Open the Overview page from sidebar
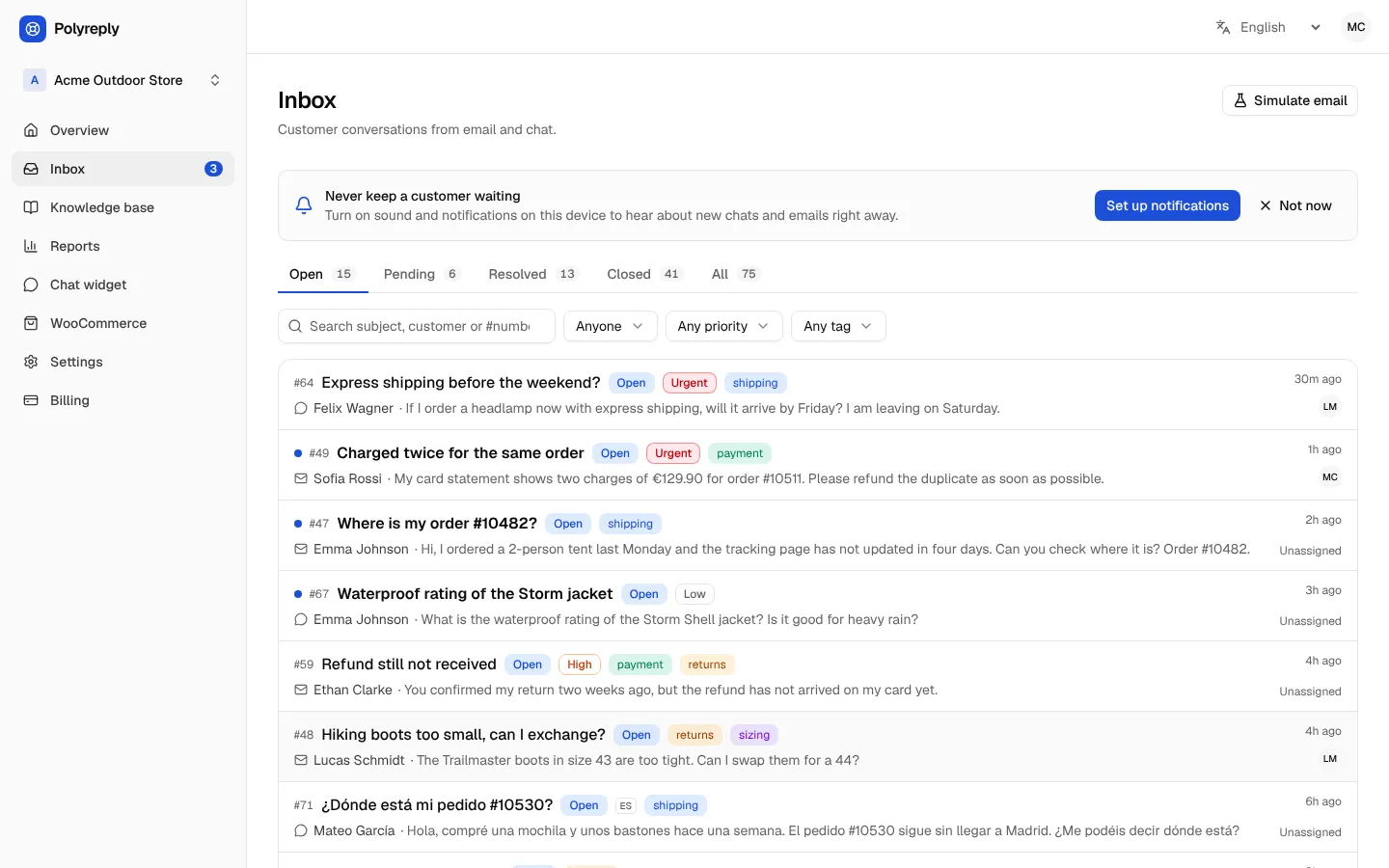 point(123,130)
